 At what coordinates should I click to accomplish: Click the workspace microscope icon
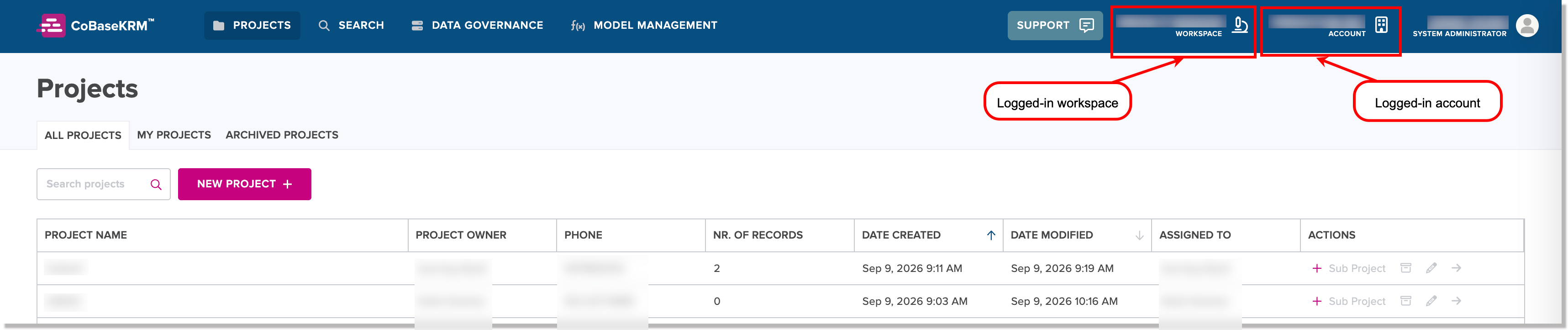pyautogui.click(x=1240, y=25)
